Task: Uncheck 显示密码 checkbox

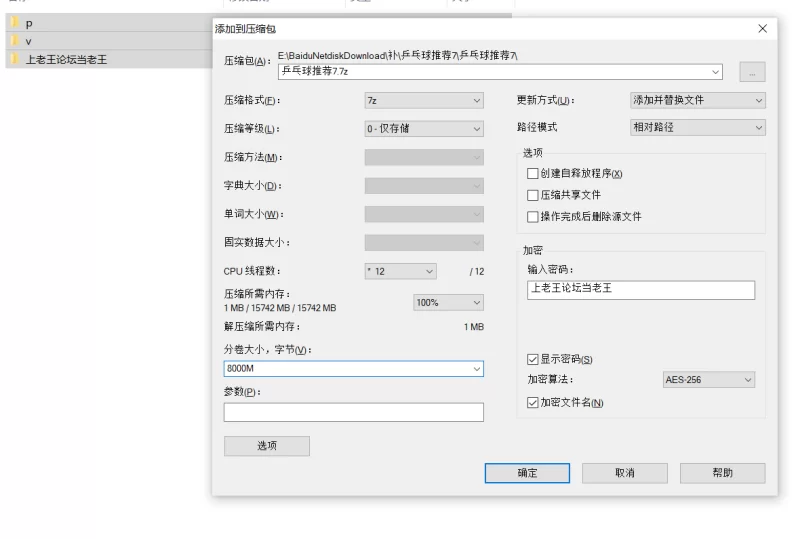Action: [533, 359]
